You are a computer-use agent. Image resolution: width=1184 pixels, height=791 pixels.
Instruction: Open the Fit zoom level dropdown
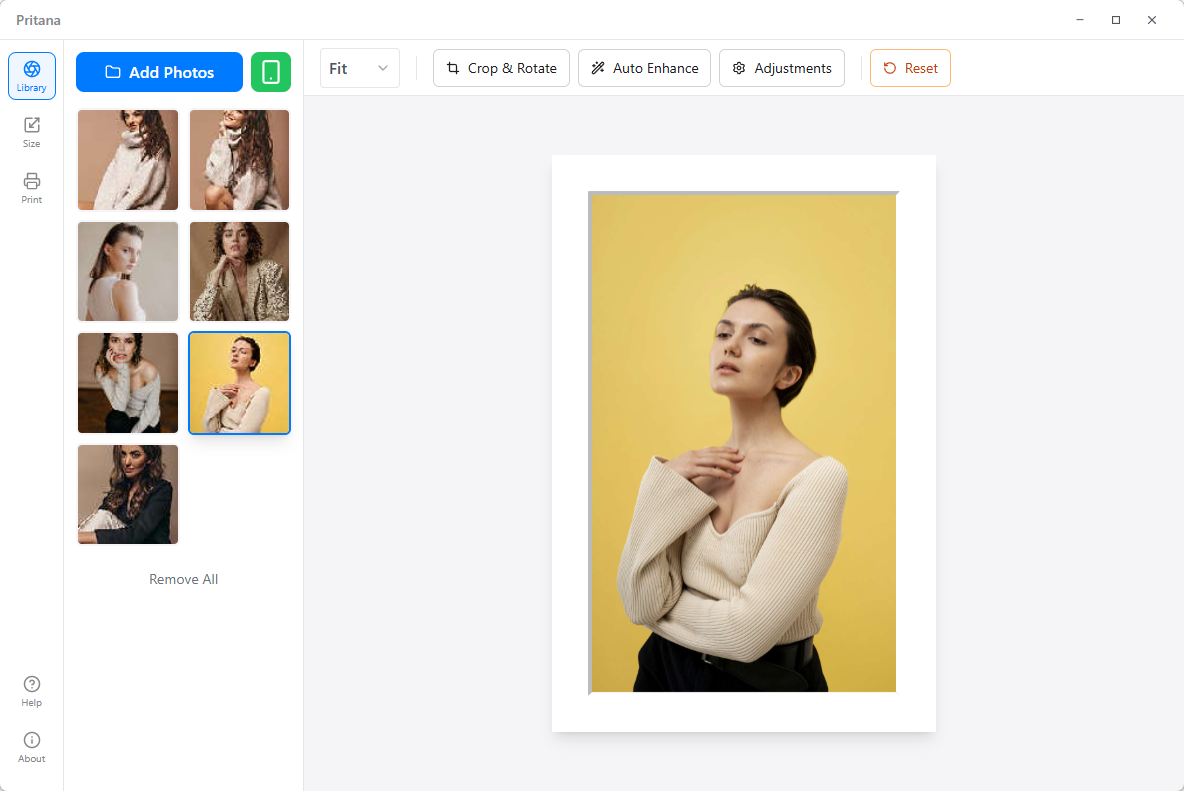(x=359, y=68)
